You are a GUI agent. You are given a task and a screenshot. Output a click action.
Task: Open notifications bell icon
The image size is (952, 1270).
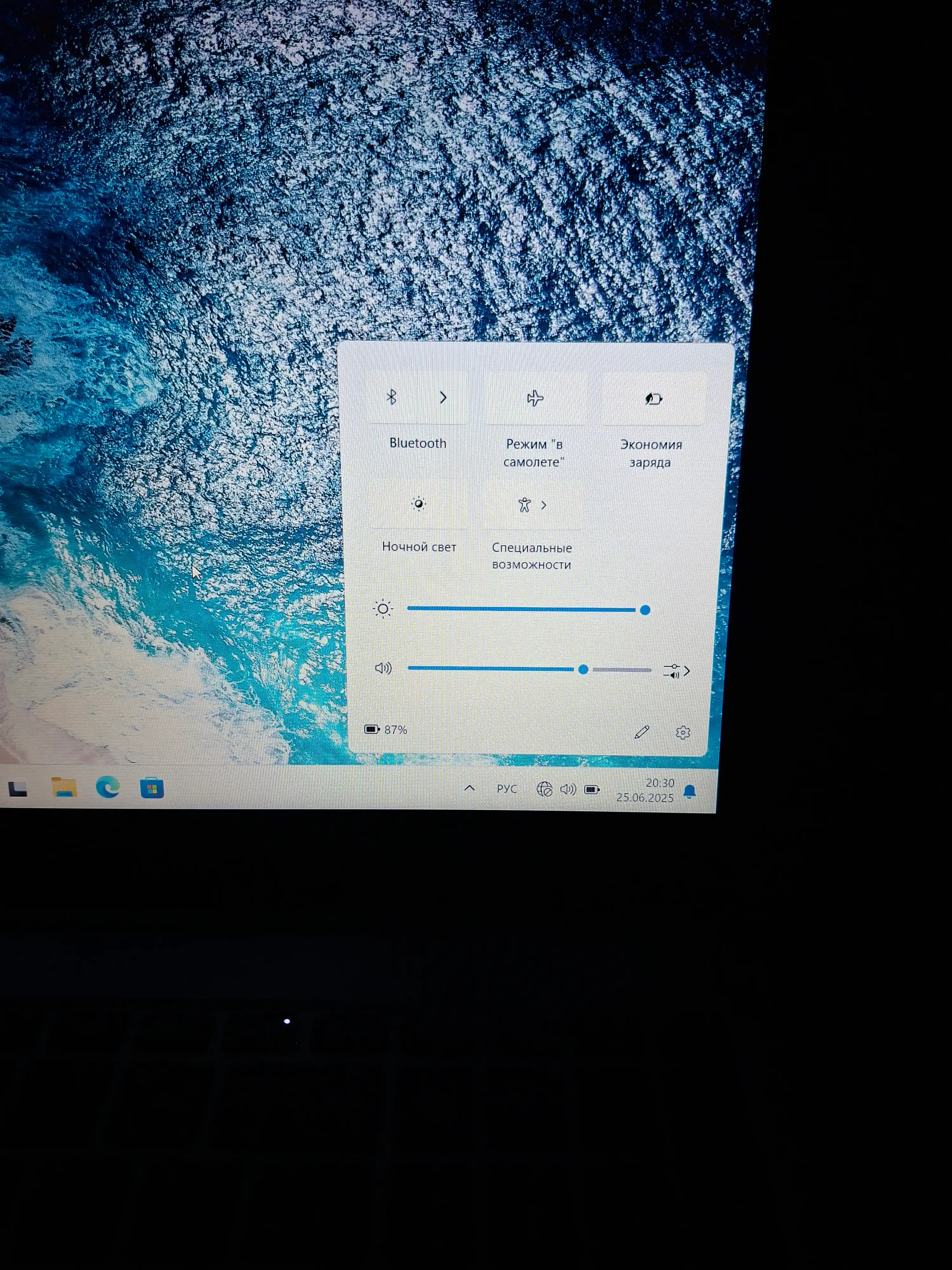(690, 792)
